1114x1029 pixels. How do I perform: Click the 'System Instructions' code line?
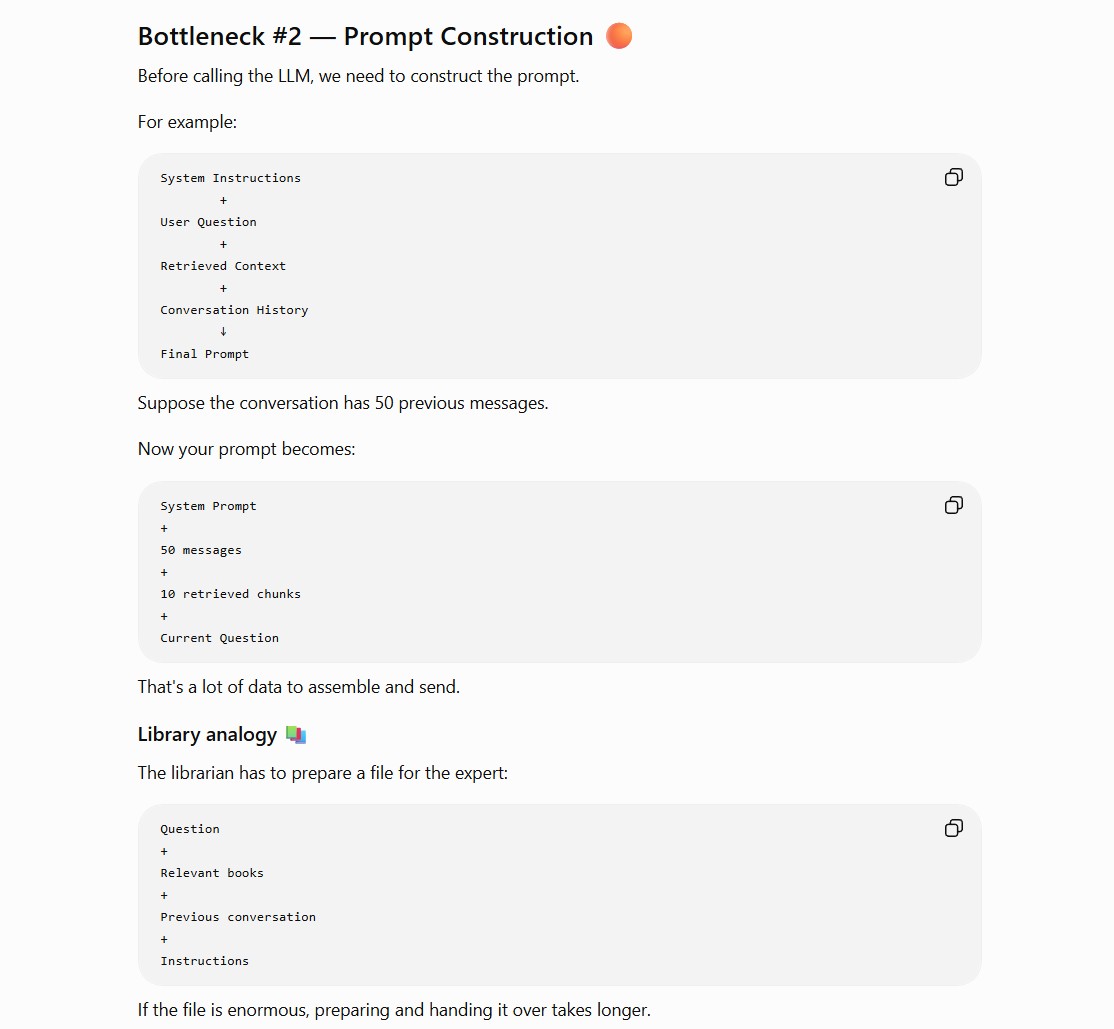[230, 178]
